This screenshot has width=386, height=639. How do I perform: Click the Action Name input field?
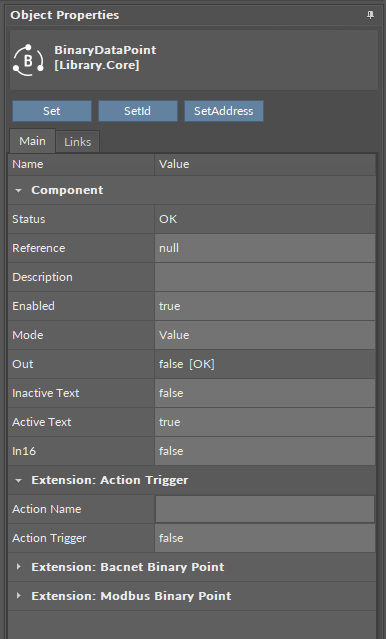[x=265, y=509]
